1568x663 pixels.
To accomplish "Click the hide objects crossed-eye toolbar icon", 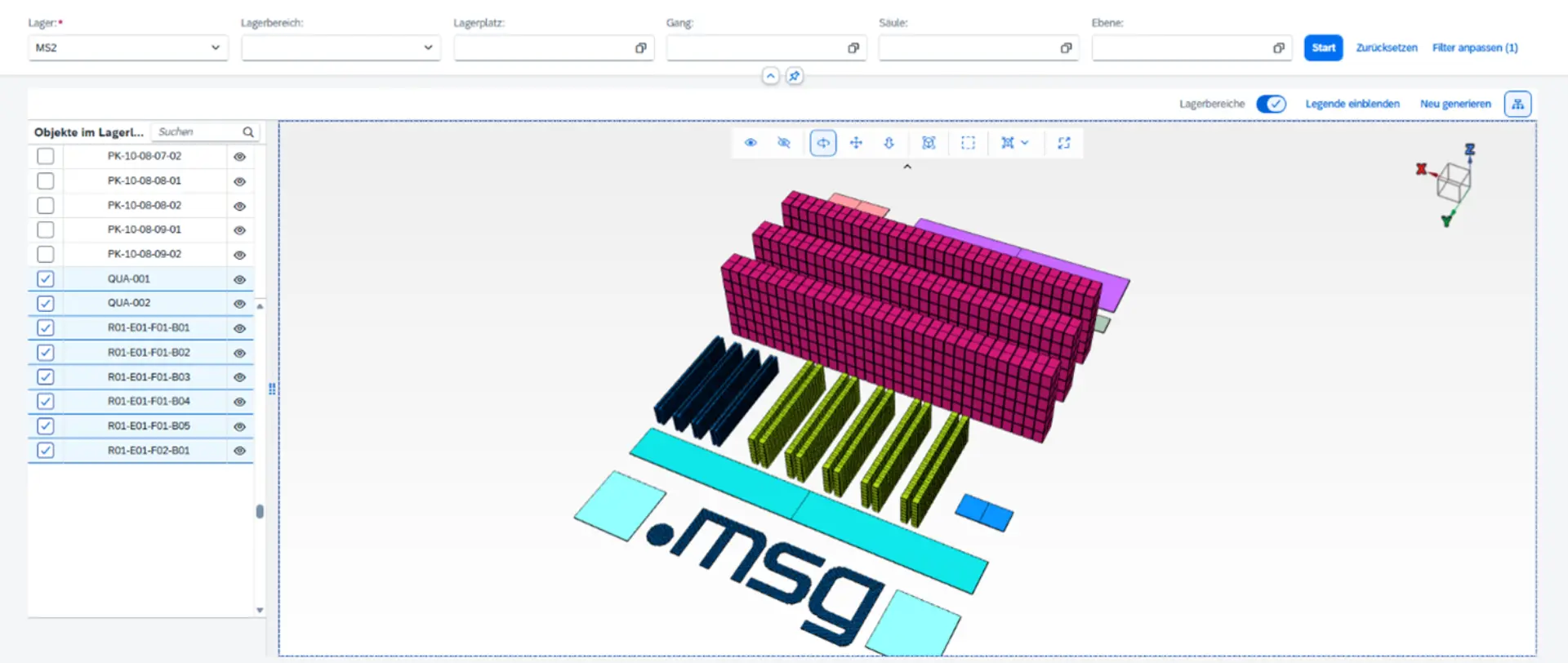I will [x=784, y=143].
